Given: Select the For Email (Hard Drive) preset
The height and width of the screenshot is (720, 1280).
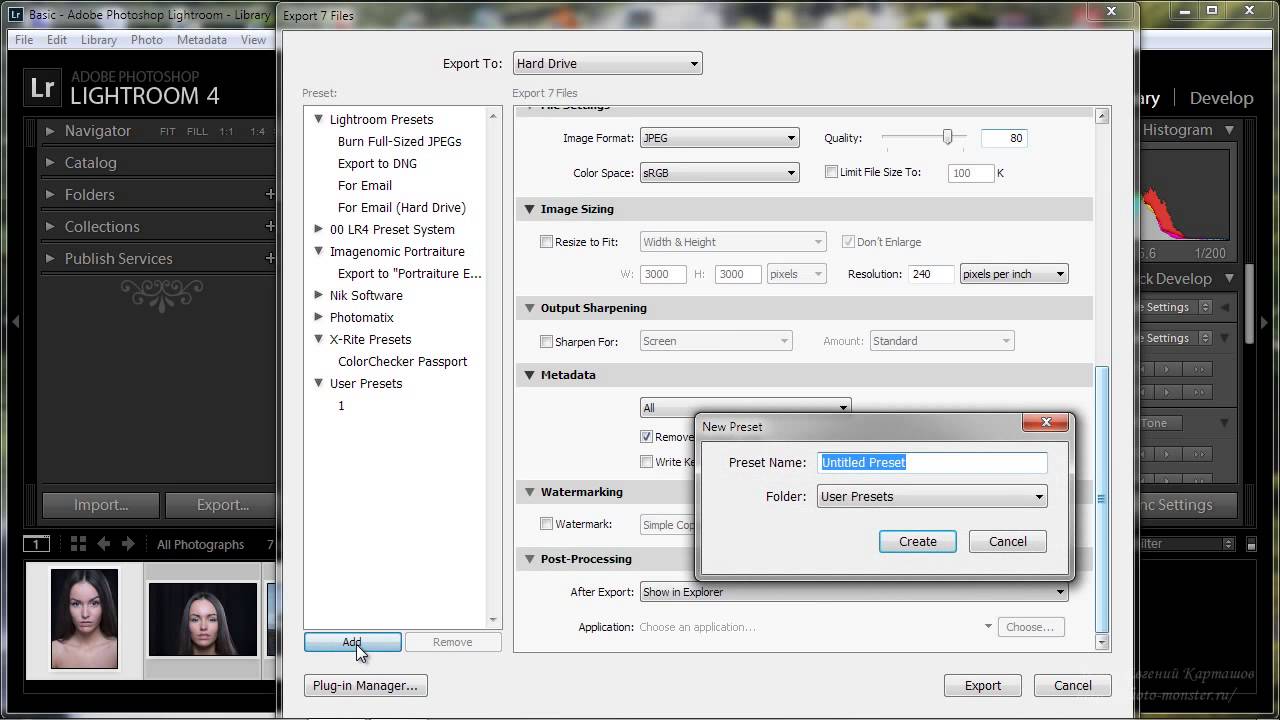Looking at the screenshot, I should [402, 207].
